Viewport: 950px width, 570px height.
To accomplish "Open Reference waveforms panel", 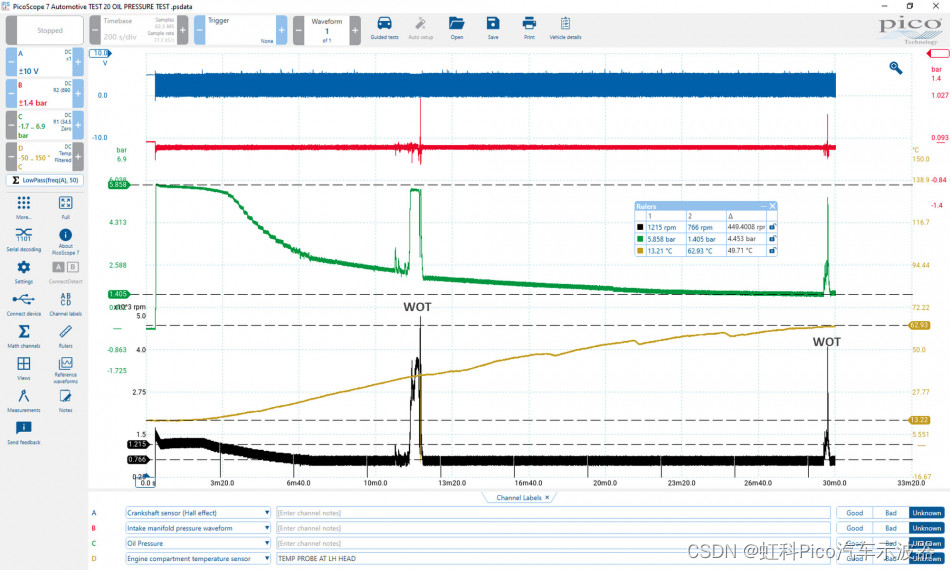I will pos(65,367).
